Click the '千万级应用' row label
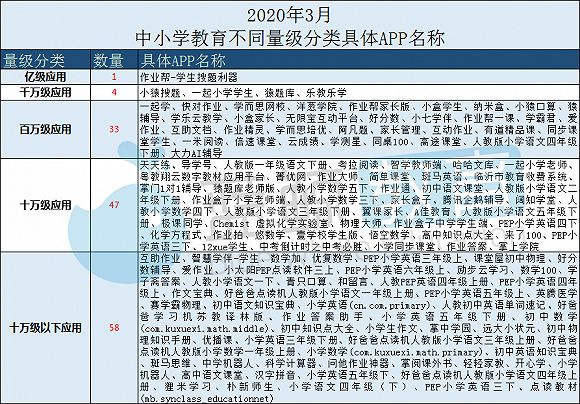The height and width of the screenshot is (404, 580). [x=45, y=92]
